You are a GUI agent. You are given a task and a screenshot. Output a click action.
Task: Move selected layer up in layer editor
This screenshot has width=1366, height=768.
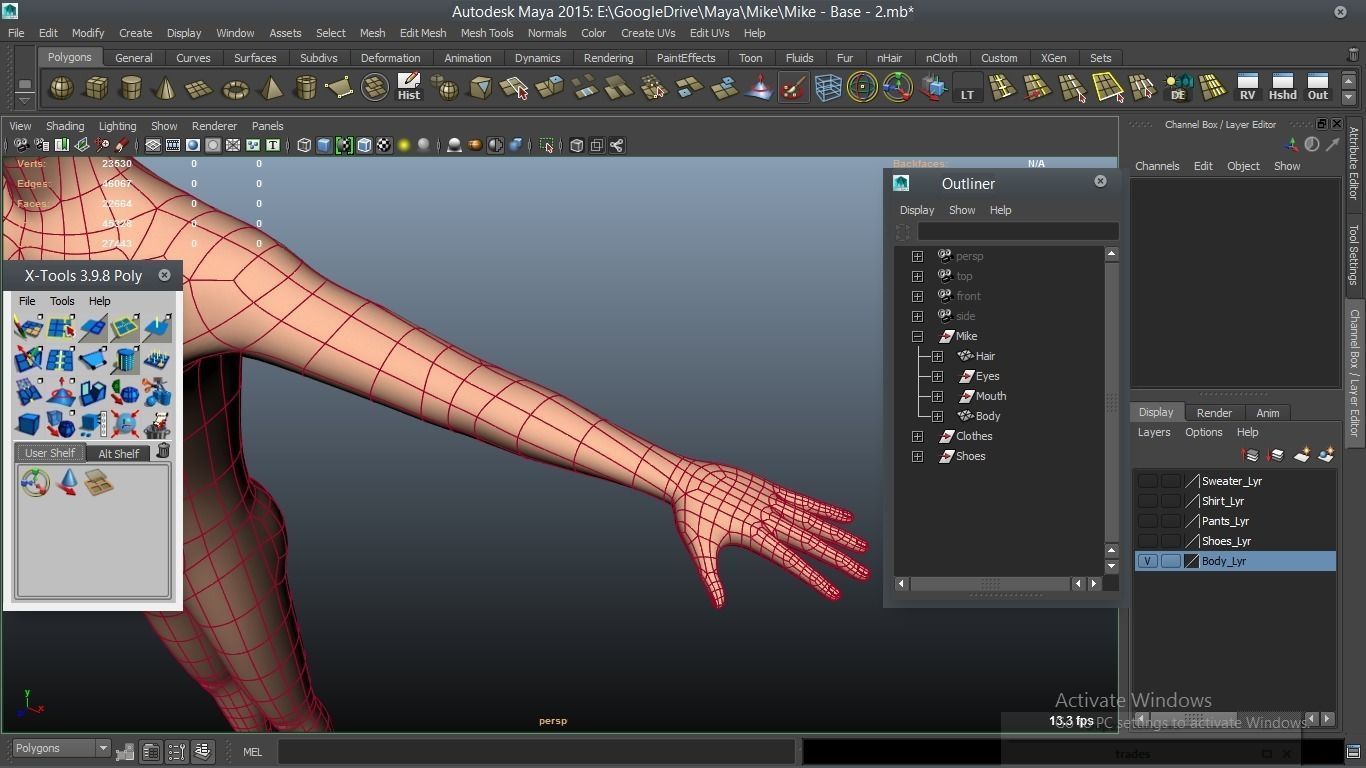click(1250, 456)
